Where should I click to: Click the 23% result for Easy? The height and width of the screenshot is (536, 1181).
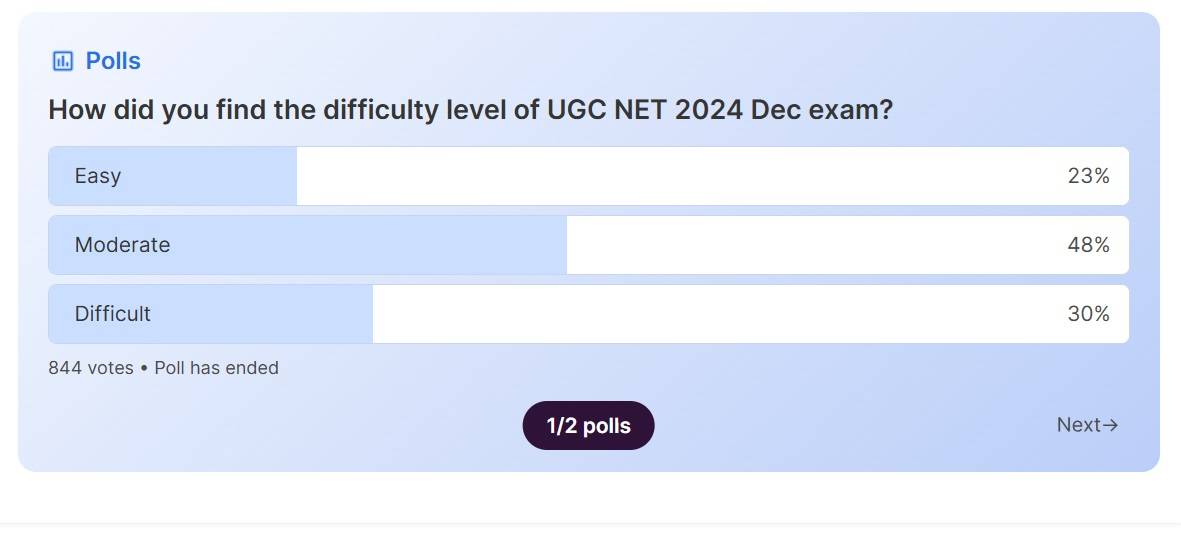pyautogui.click(x=1088, y=176)
